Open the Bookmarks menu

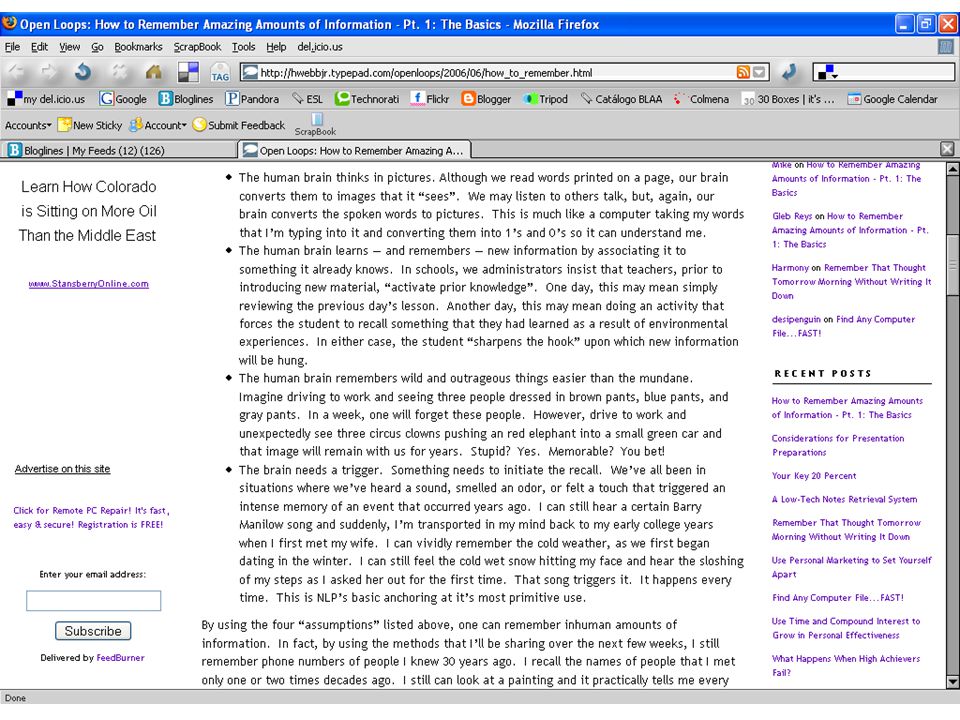138,47
